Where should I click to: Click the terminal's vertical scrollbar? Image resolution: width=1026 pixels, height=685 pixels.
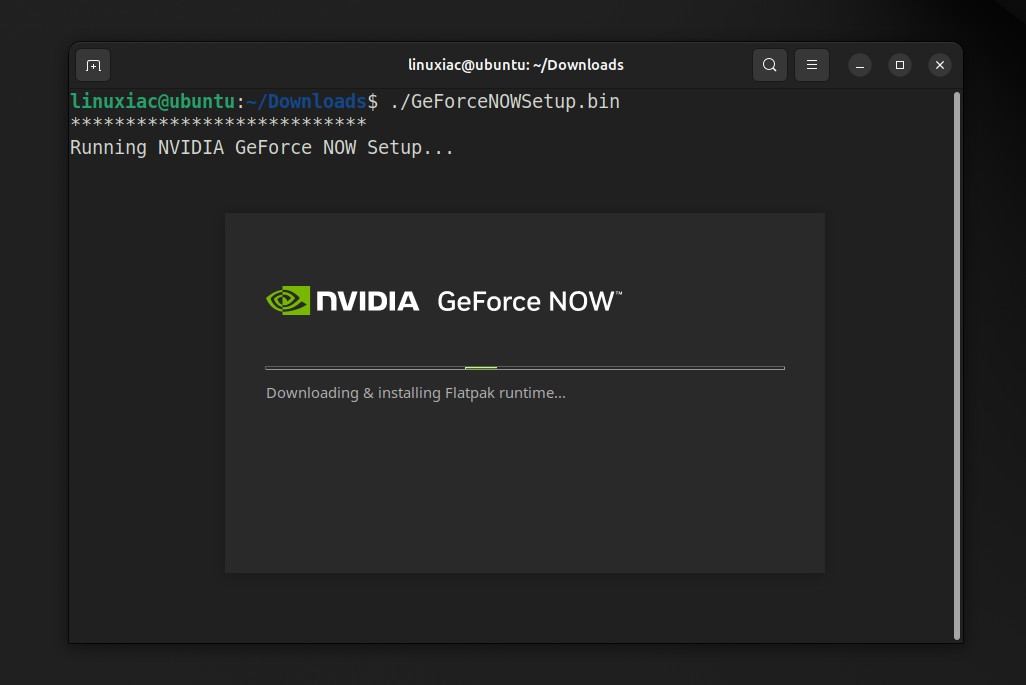point(957,365)
